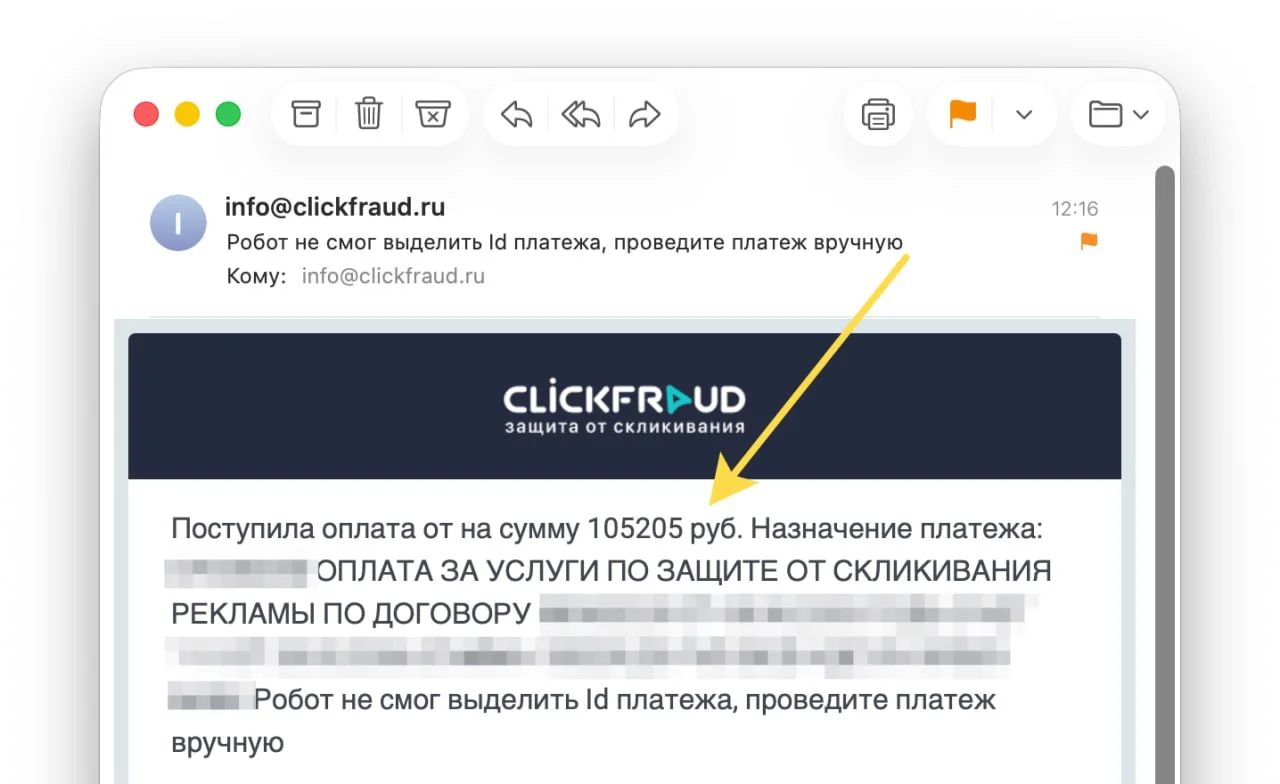Click sender name info@clickfraud.ru
This screenshot has height=784, width=1280.
click(335, 207)
